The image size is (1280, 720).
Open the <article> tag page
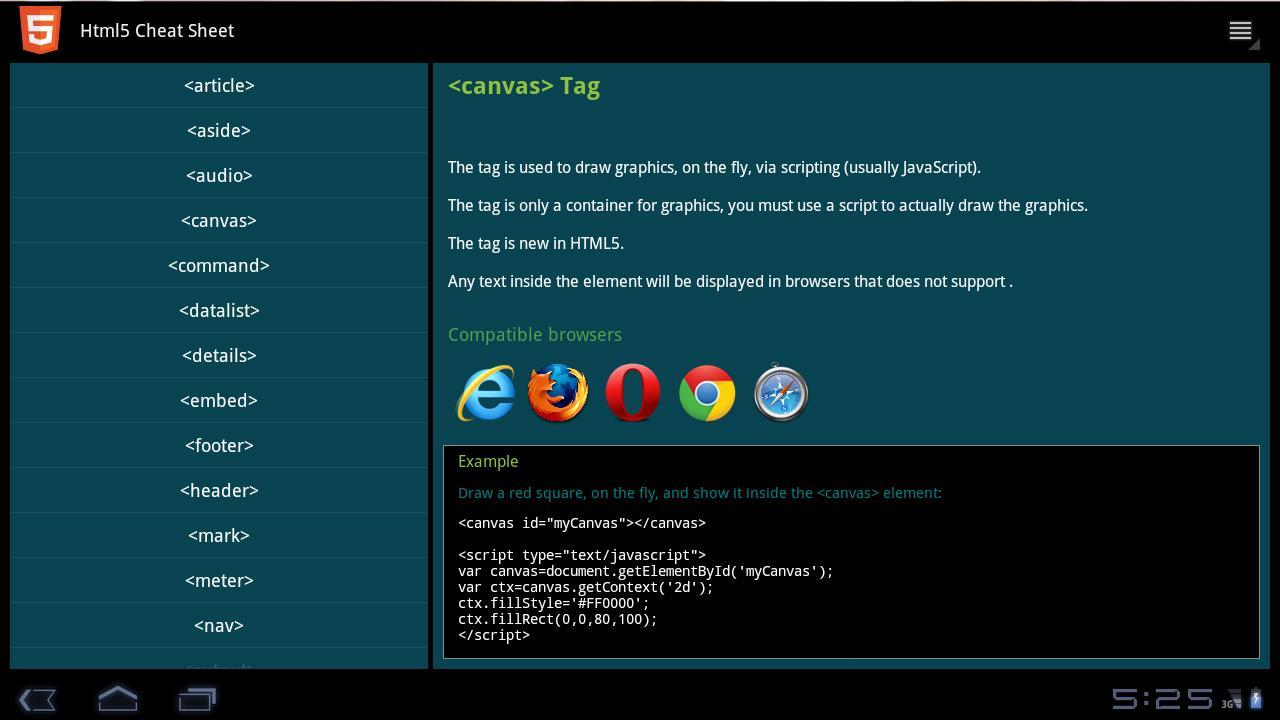point(219,85)
